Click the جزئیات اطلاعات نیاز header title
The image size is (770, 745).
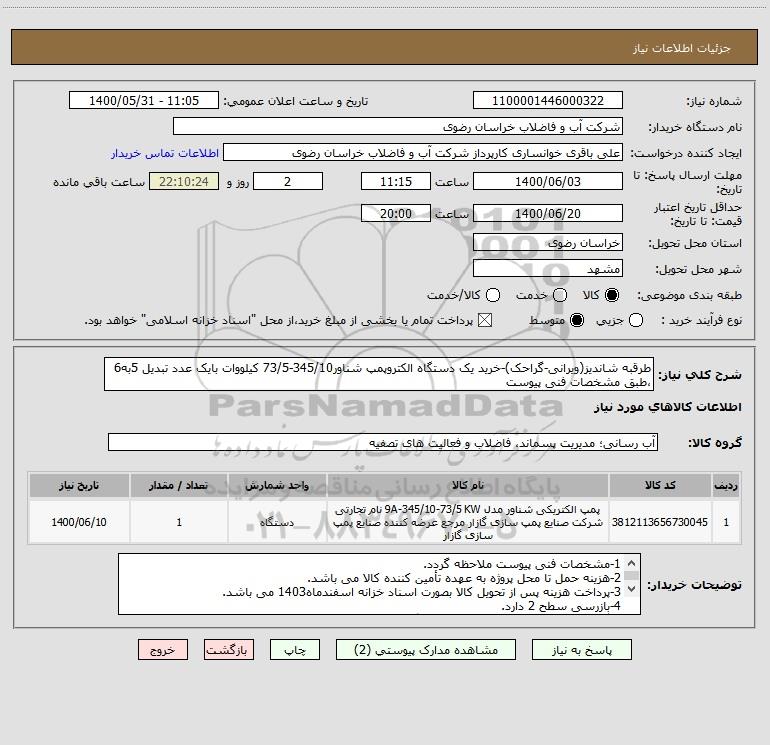(x=682, y=48)
